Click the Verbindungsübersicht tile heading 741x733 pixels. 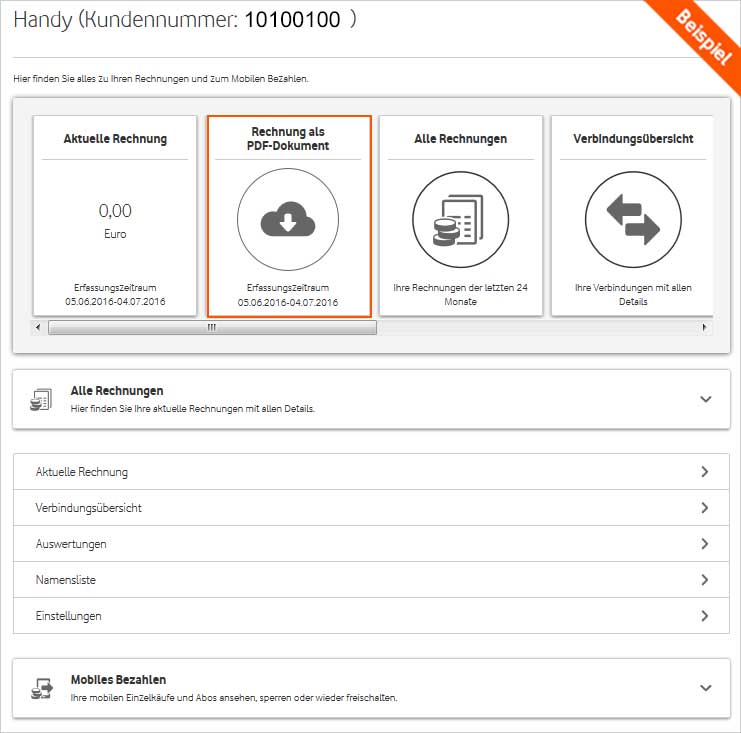click(633, 139)
